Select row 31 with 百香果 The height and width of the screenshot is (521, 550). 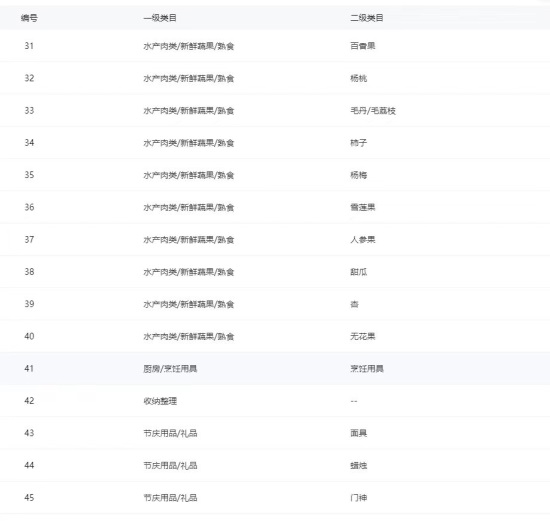coord(275,46)
